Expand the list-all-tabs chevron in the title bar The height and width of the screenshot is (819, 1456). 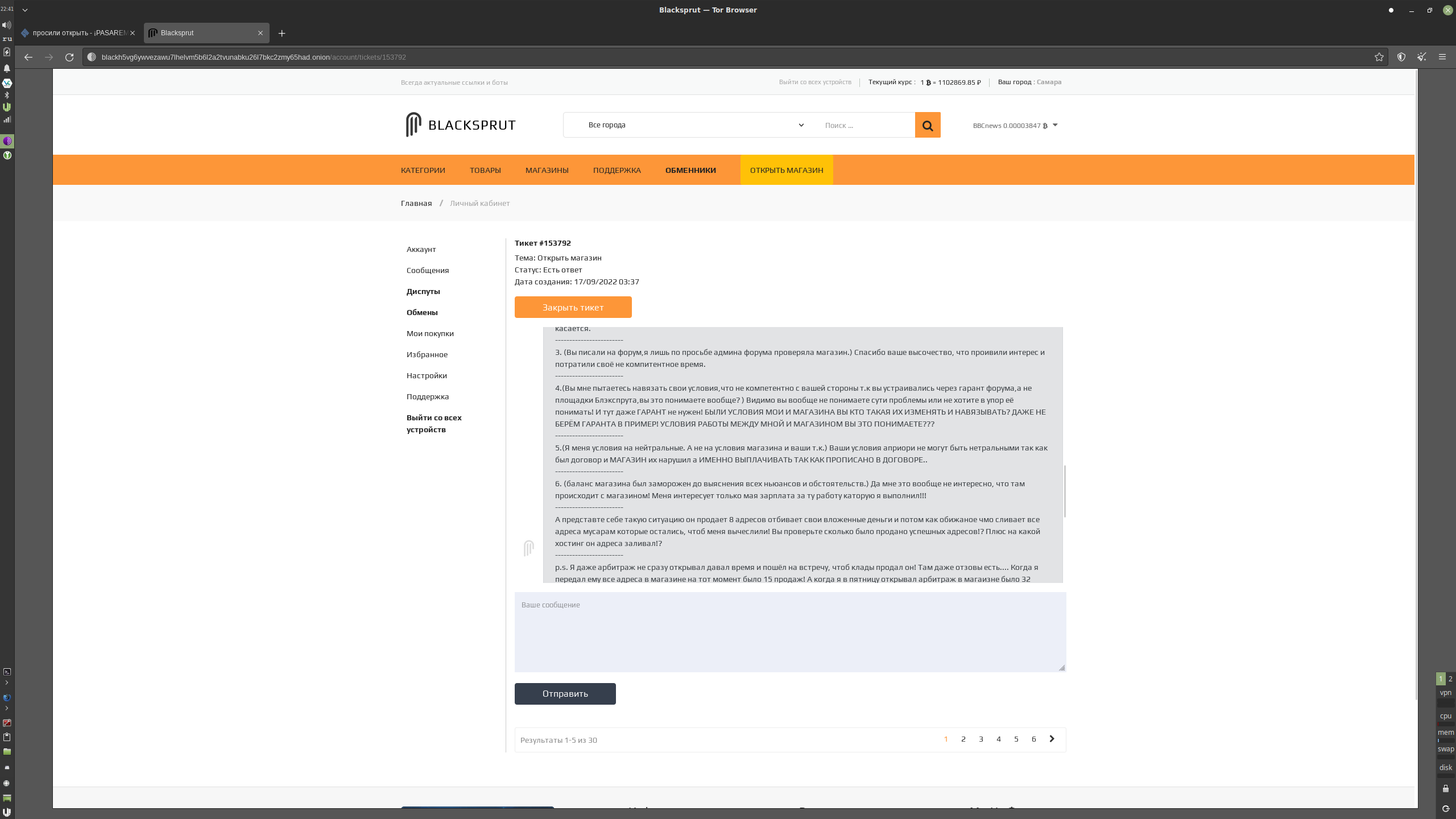point(25,10)
